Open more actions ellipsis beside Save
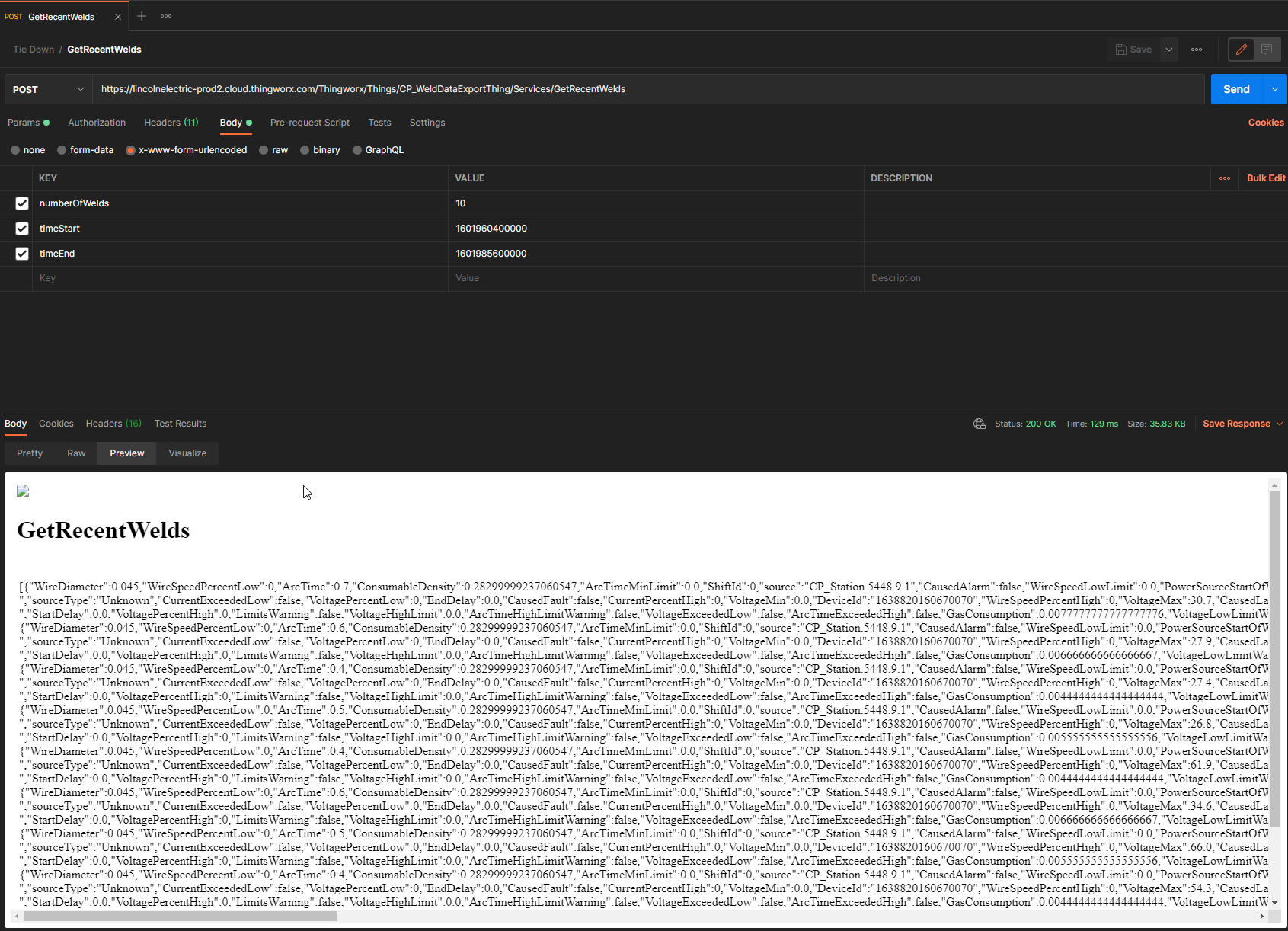 coord(1197,50)
